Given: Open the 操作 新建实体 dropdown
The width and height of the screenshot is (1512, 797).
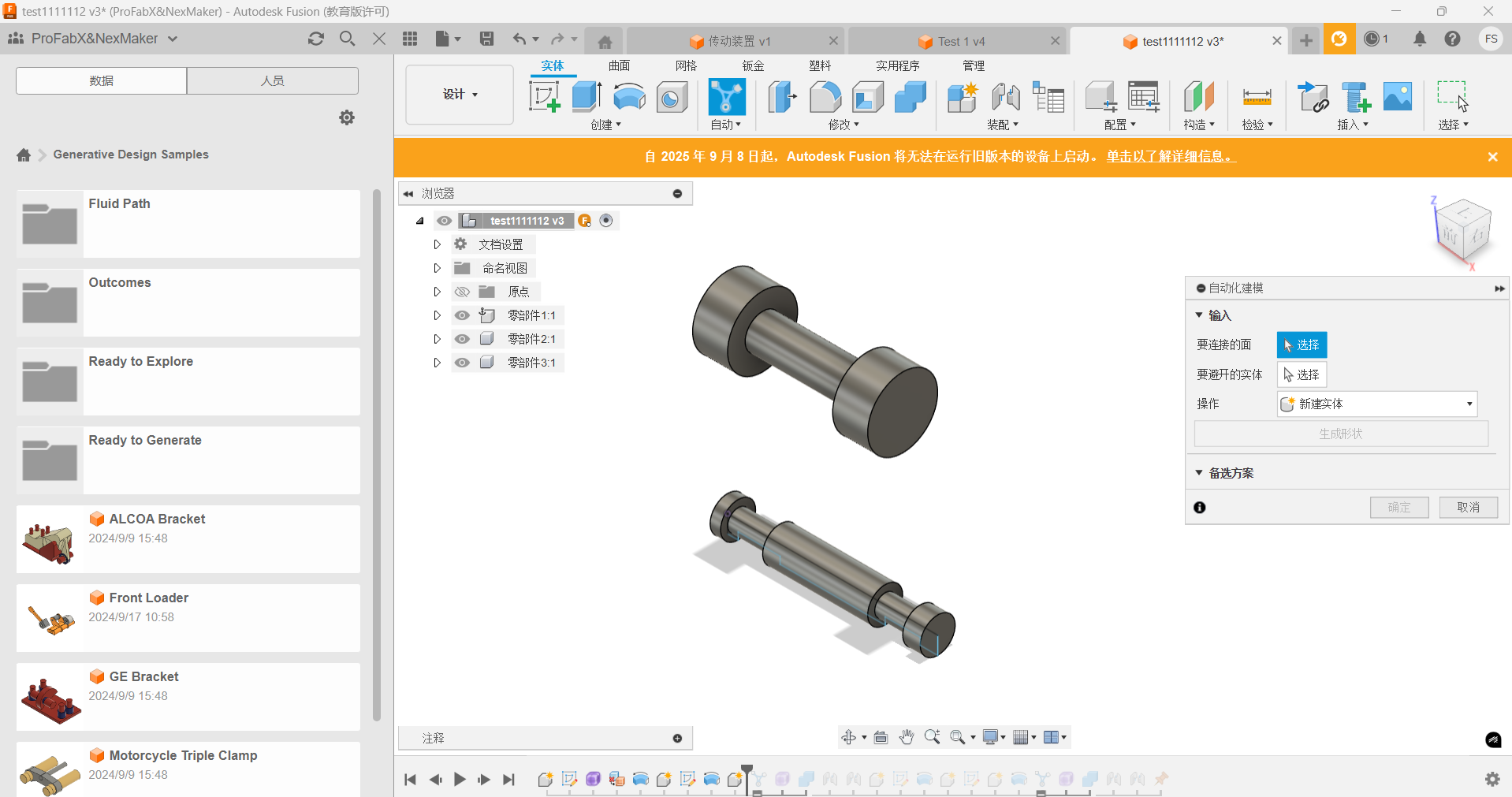Looking at the screenshot, I should (x=1376, y=404).
